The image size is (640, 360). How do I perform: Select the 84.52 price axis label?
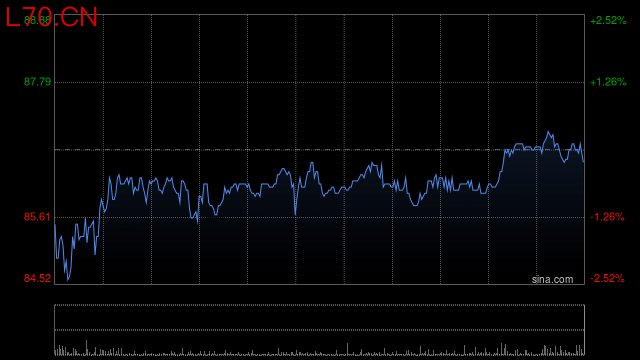[38, 278]
